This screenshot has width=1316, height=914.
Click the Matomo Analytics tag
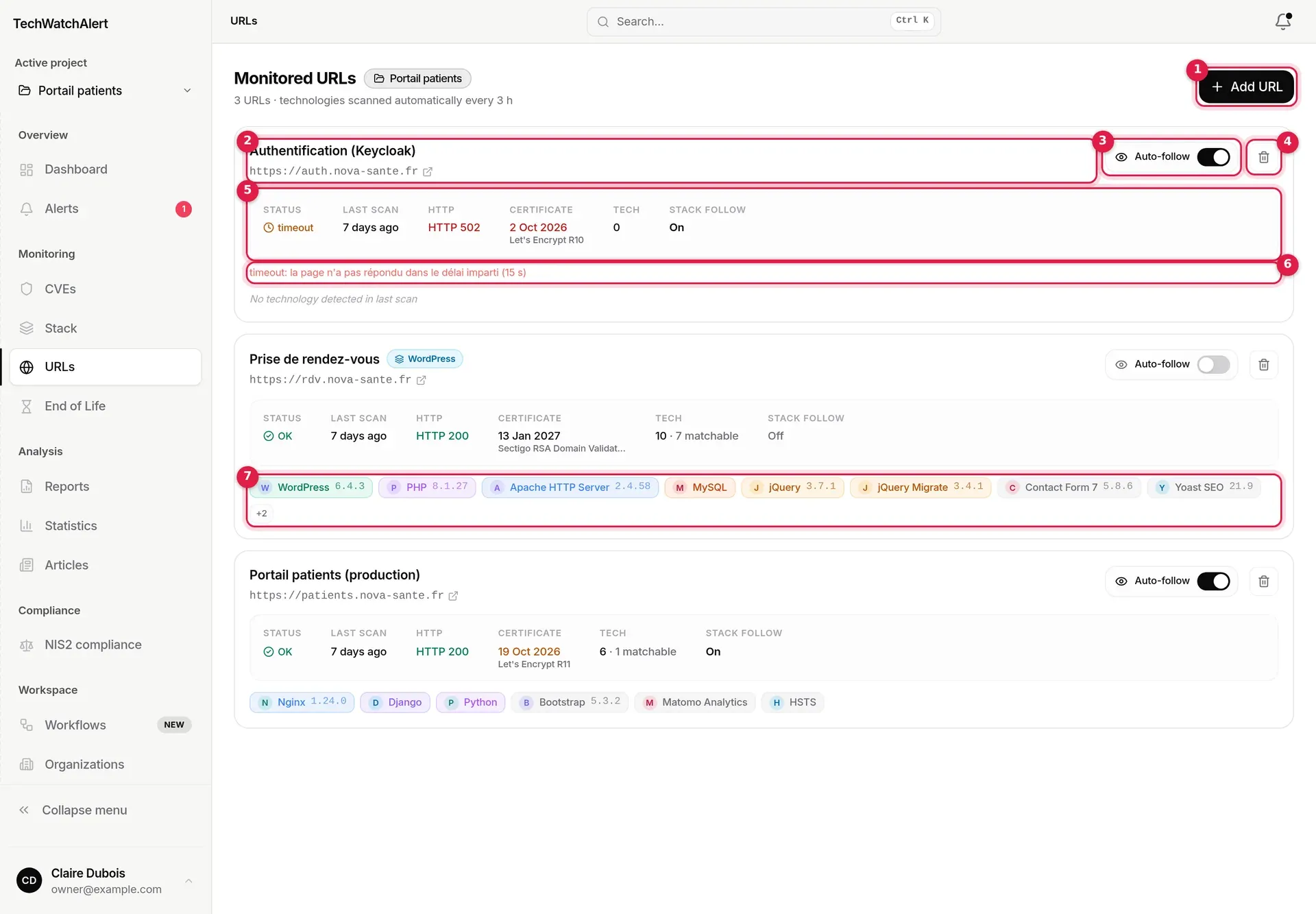click(x=695, y=702)
